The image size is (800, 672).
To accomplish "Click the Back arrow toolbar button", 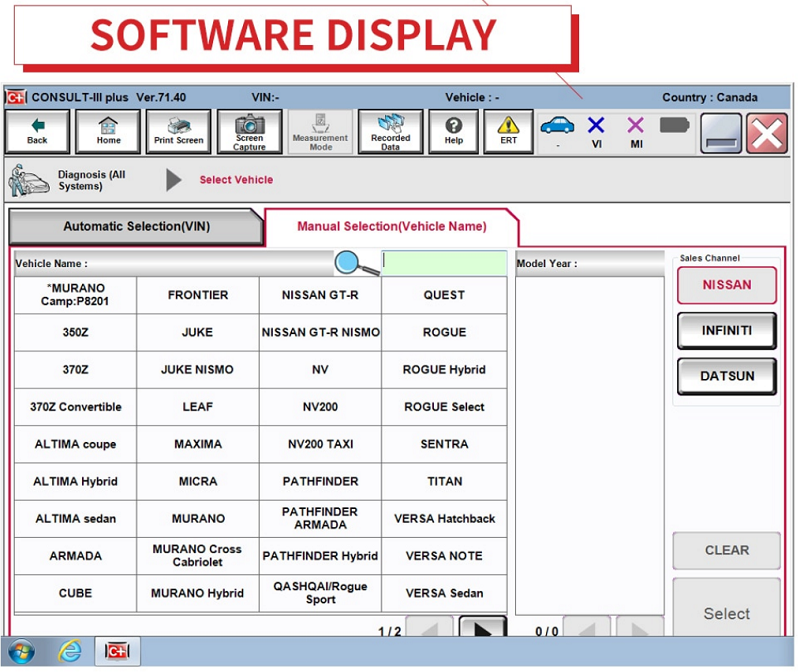I will coord(37,132).
